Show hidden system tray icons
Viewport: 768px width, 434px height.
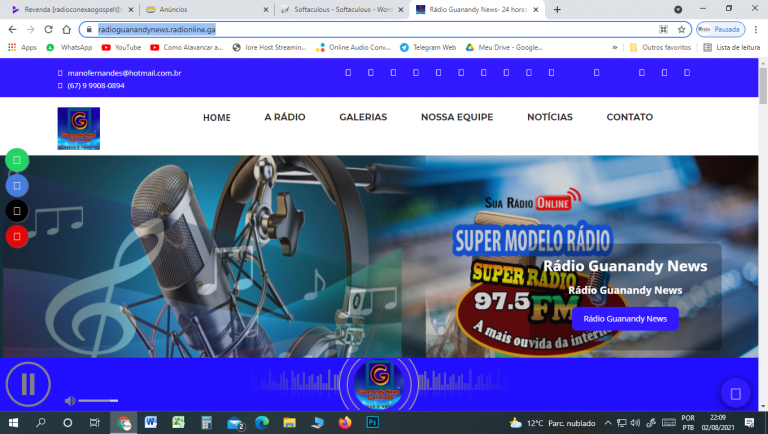point(608,423)
